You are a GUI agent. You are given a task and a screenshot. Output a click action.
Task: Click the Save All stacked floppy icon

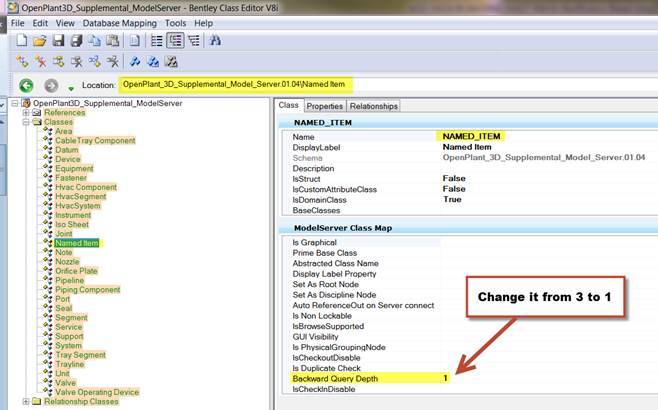[x=76, y=41]
